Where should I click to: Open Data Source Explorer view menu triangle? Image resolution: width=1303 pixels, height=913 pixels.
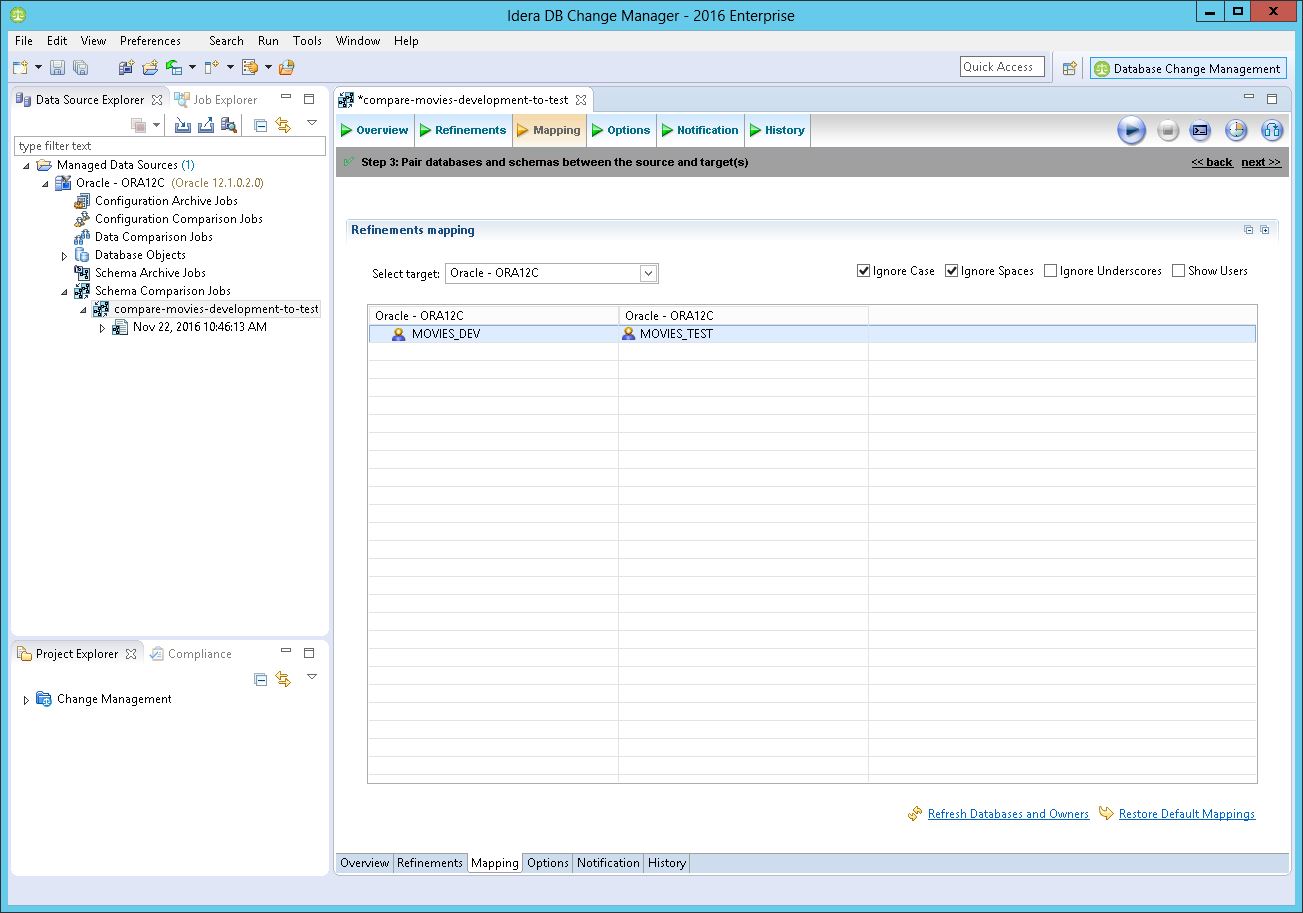pyautogui.click(x=311, y=123)
